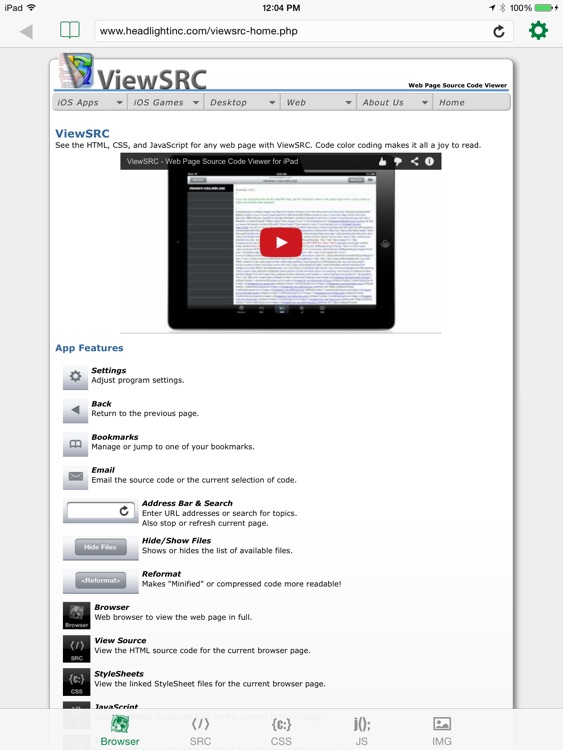
Task: Switch to Browser tab at bottom
Action: (120, 731)
